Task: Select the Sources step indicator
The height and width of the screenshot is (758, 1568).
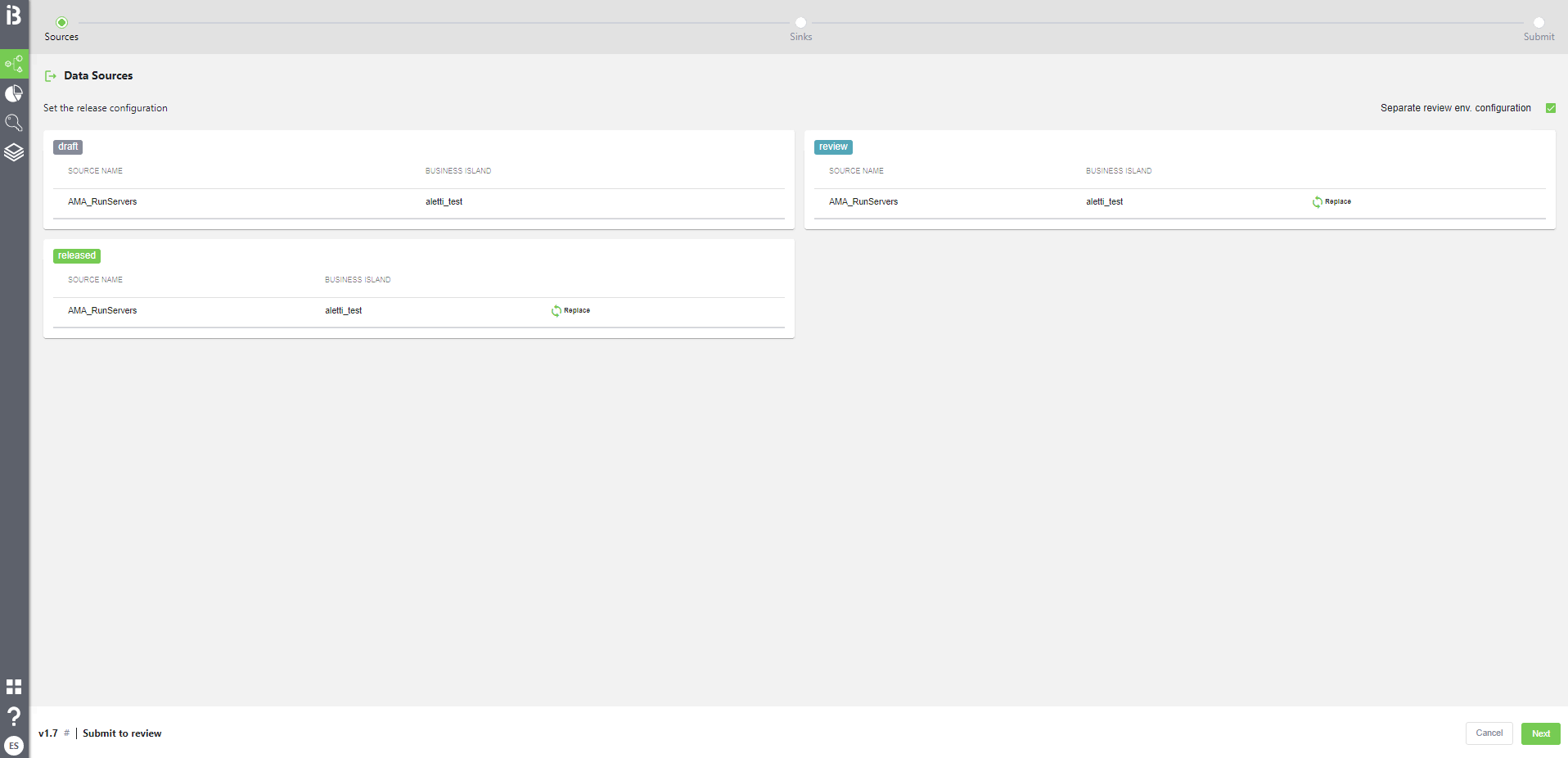Action: click(x=62, y=23)
